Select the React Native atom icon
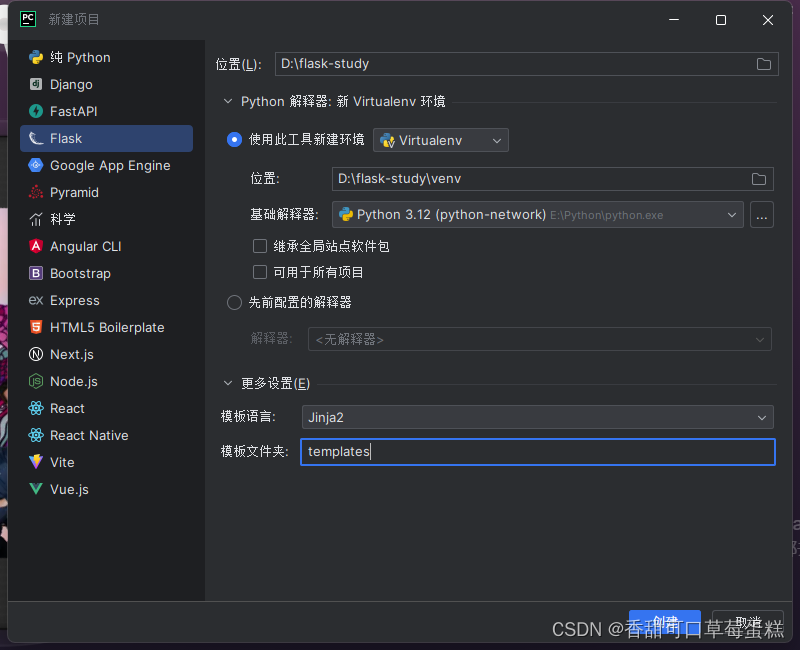 [36, 435]
